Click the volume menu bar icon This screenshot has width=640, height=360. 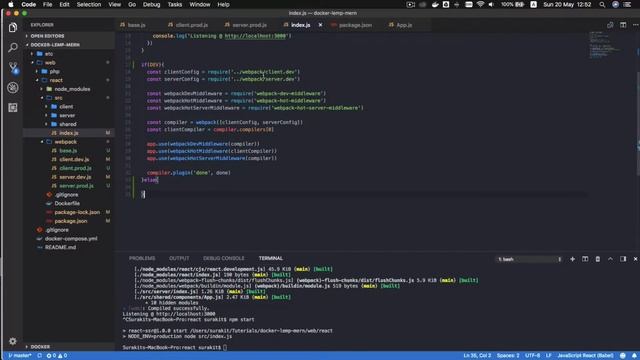pyautogui.click(x=491, y=4)
